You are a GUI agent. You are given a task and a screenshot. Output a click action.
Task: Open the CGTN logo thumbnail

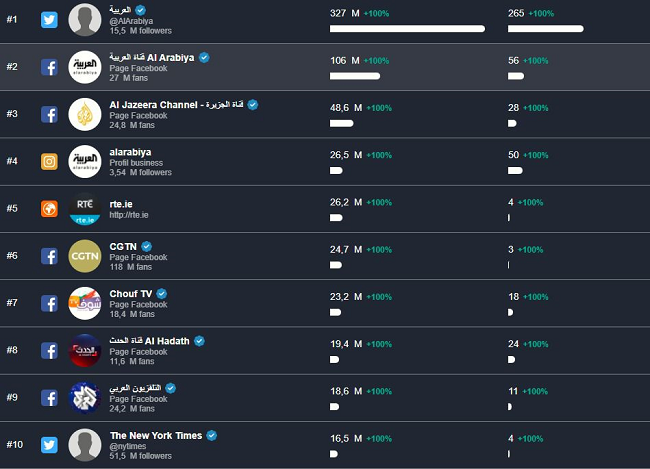[85, 256]
